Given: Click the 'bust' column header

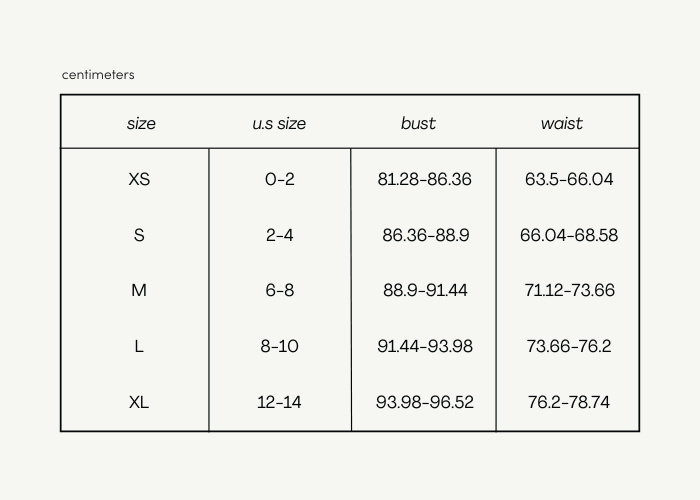Looking at the screenshot, I should click(418, 124).
